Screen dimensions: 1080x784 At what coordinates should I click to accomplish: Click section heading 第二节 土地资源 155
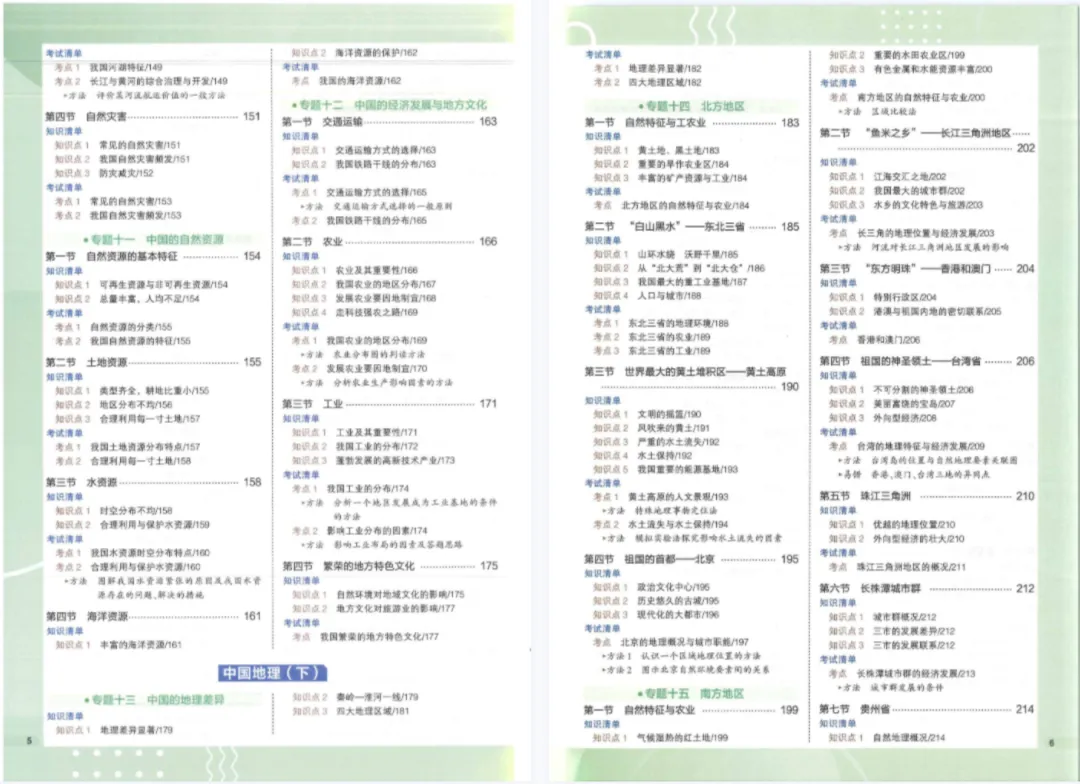tap(153, 362)
